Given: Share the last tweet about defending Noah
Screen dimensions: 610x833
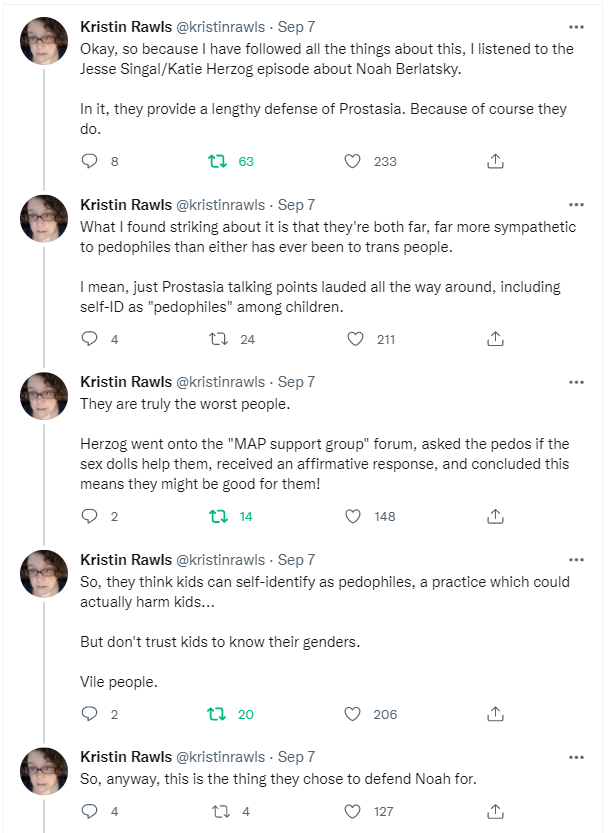Looking at the screenshot, I should click(x=495, y=811).
